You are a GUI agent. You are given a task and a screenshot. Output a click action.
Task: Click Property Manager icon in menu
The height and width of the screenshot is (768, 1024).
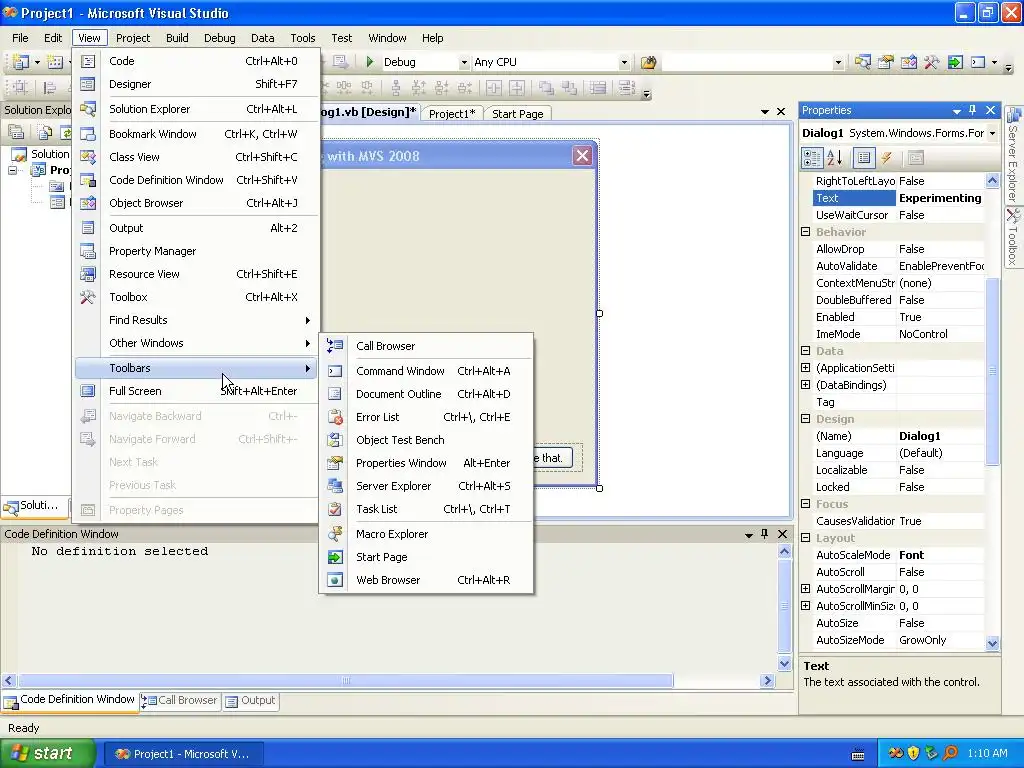[88, 251]
